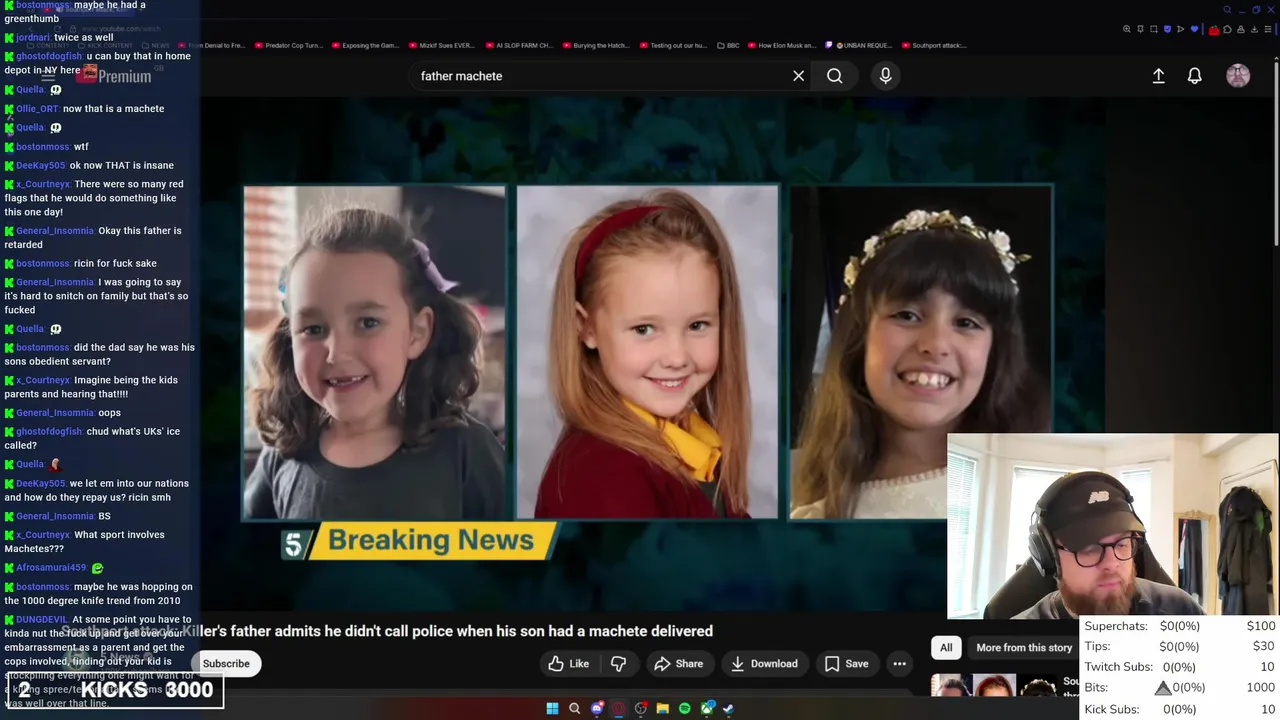Open File Explorer from the taskbar
This screenshot has height=720, width=1280.
[662, 708]
